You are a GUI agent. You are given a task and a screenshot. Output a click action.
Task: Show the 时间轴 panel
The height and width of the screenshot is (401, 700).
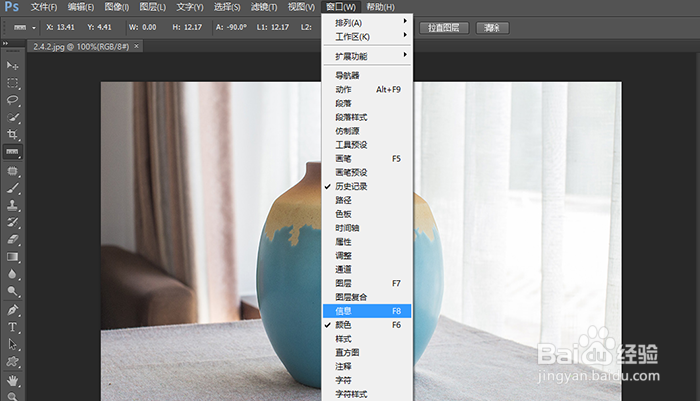[367, 228]
